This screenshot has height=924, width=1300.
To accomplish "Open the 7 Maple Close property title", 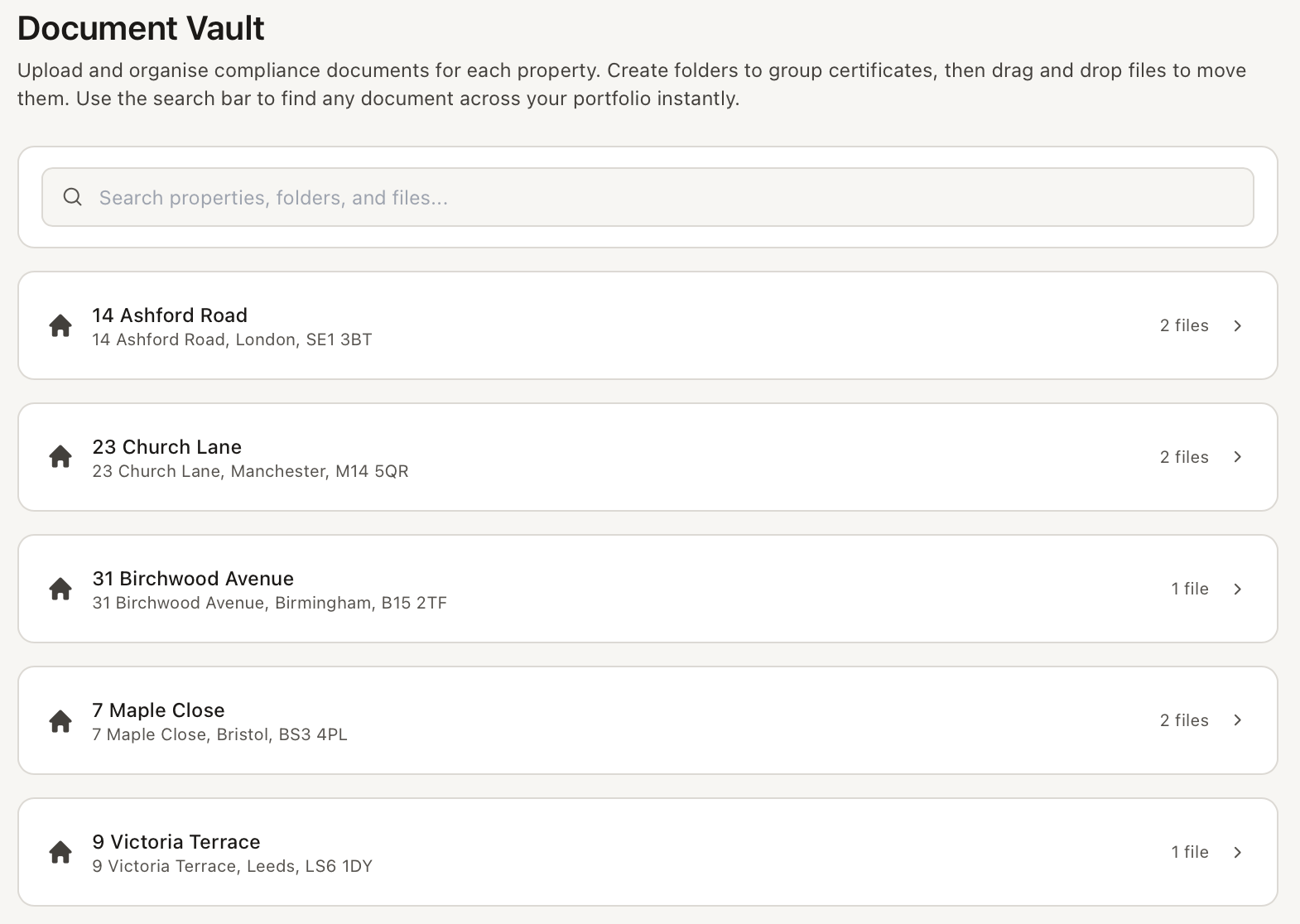I will click(158, 710).
